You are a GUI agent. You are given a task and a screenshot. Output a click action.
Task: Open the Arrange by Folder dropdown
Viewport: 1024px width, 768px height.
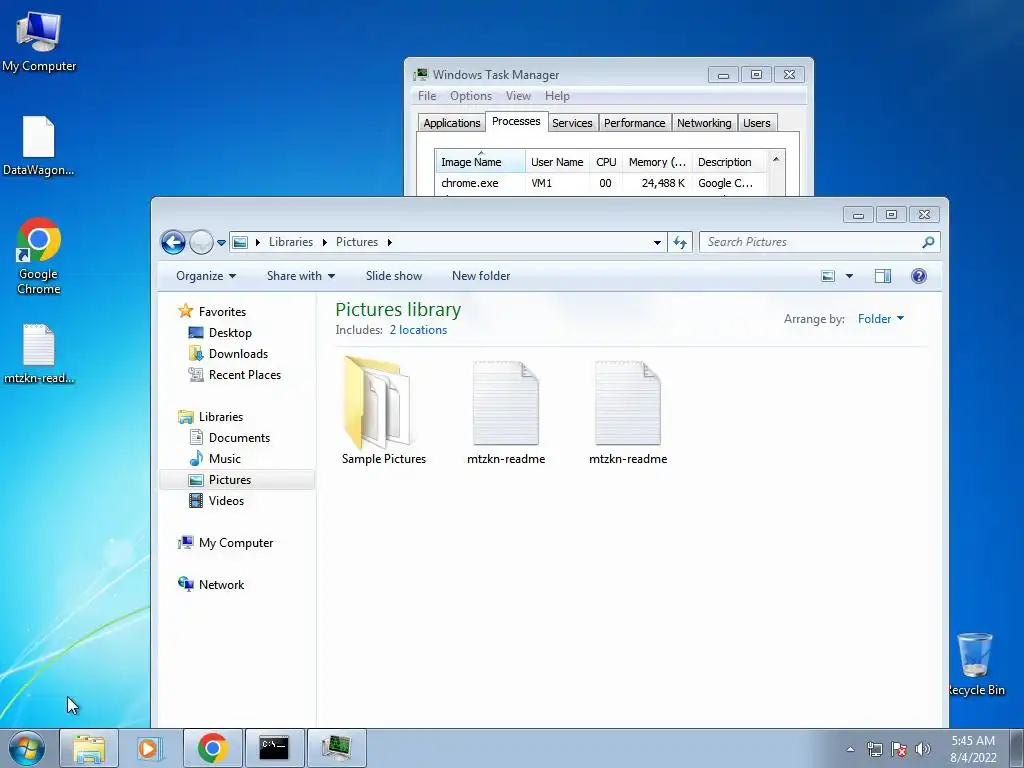tap(880, 319)
